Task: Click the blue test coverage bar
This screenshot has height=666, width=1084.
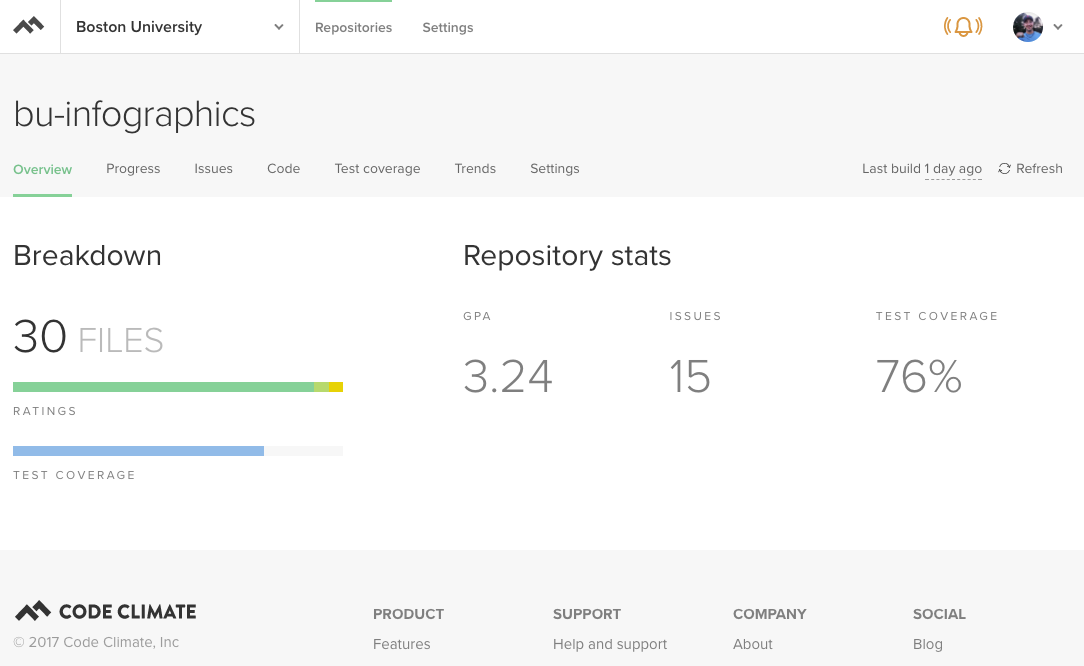Action: click(138, 451)
